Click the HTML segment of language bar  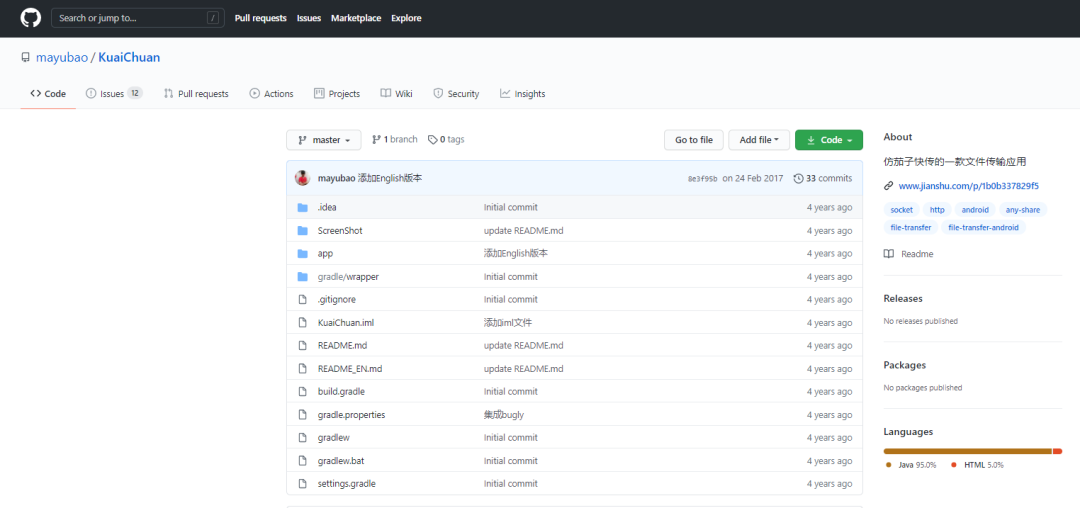click(x=1057, y=452)
